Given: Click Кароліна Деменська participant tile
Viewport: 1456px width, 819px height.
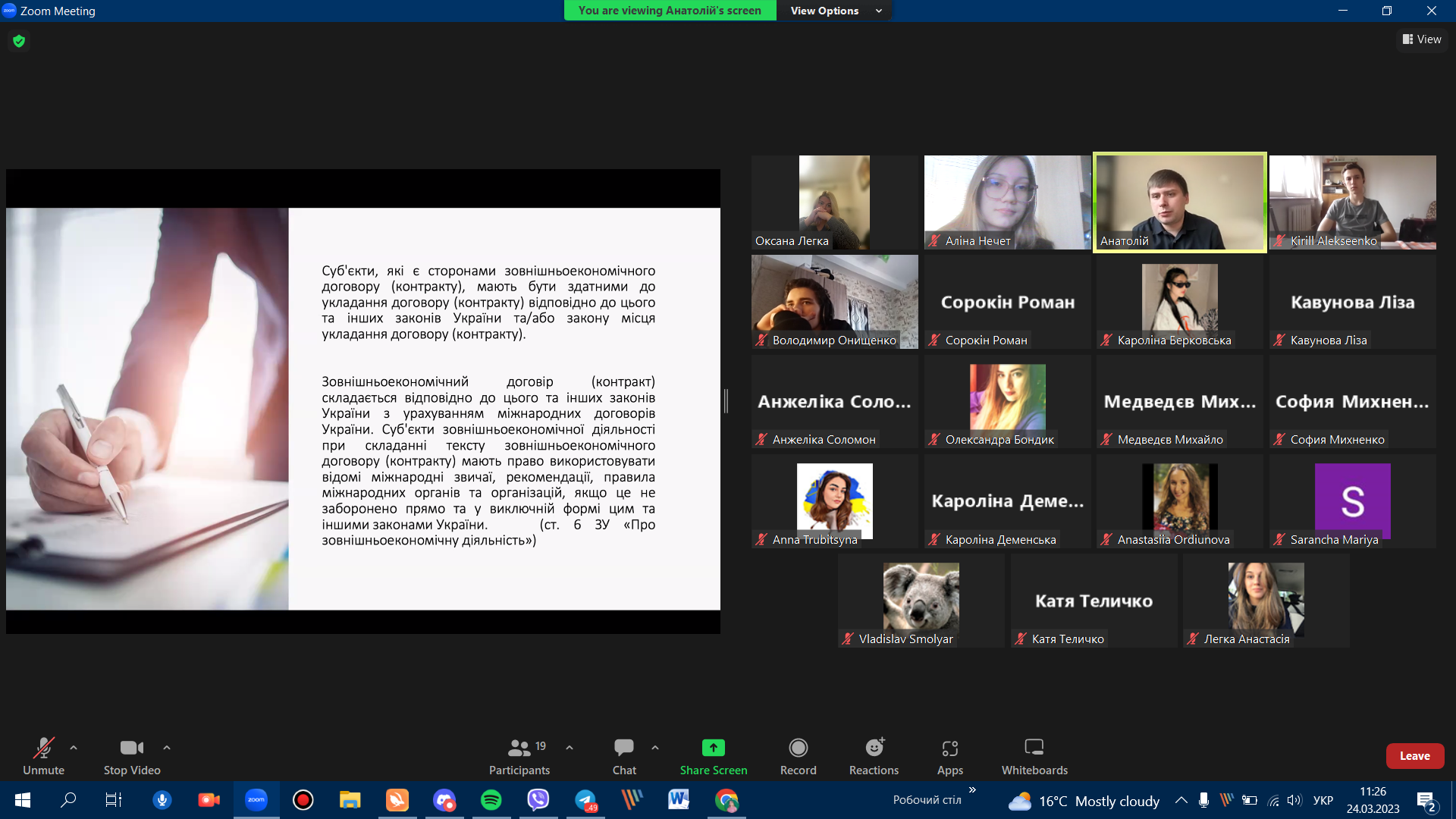Looking at the screenshot, I should point(1007,501).
